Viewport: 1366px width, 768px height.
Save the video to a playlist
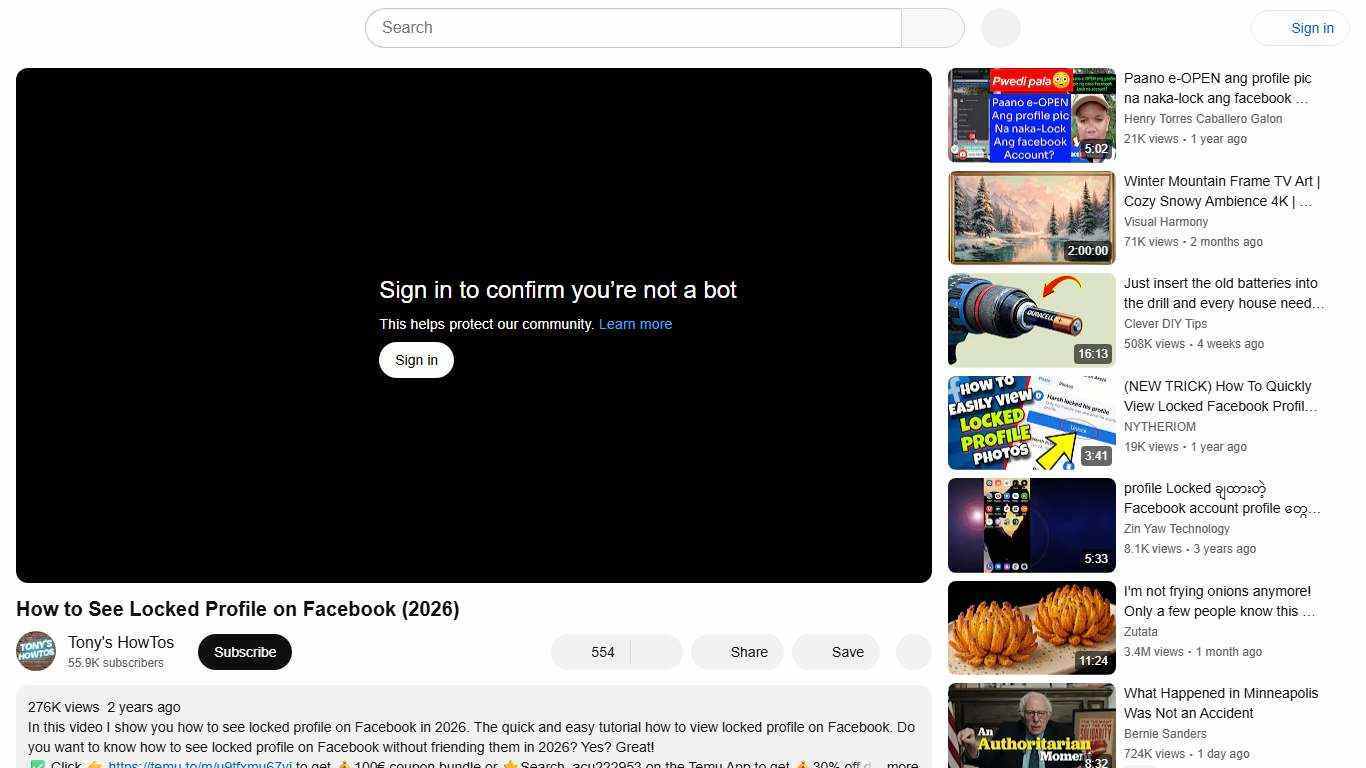836,652
